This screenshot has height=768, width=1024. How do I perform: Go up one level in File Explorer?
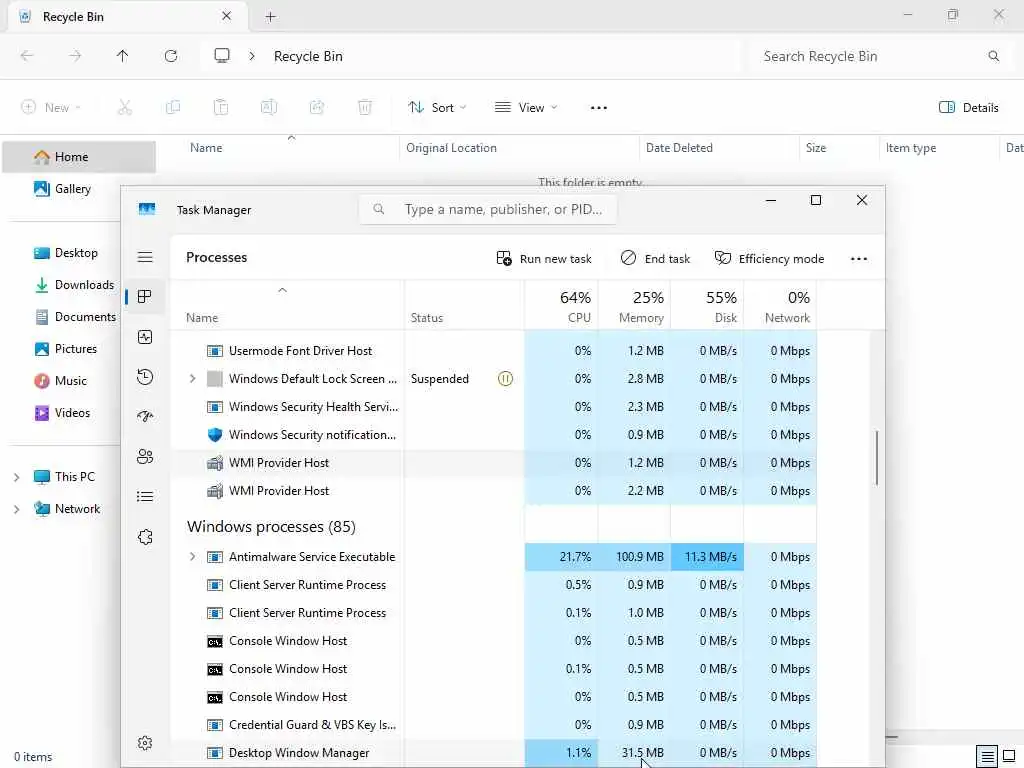(123, 56)
